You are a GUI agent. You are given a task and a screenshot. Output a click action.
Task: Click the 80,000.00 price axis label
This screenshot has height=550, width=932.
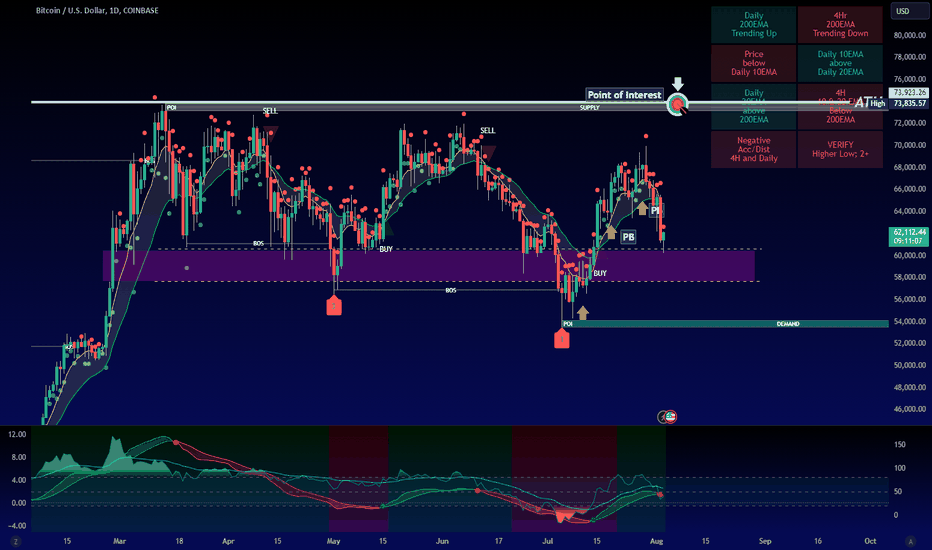[909, 35]
